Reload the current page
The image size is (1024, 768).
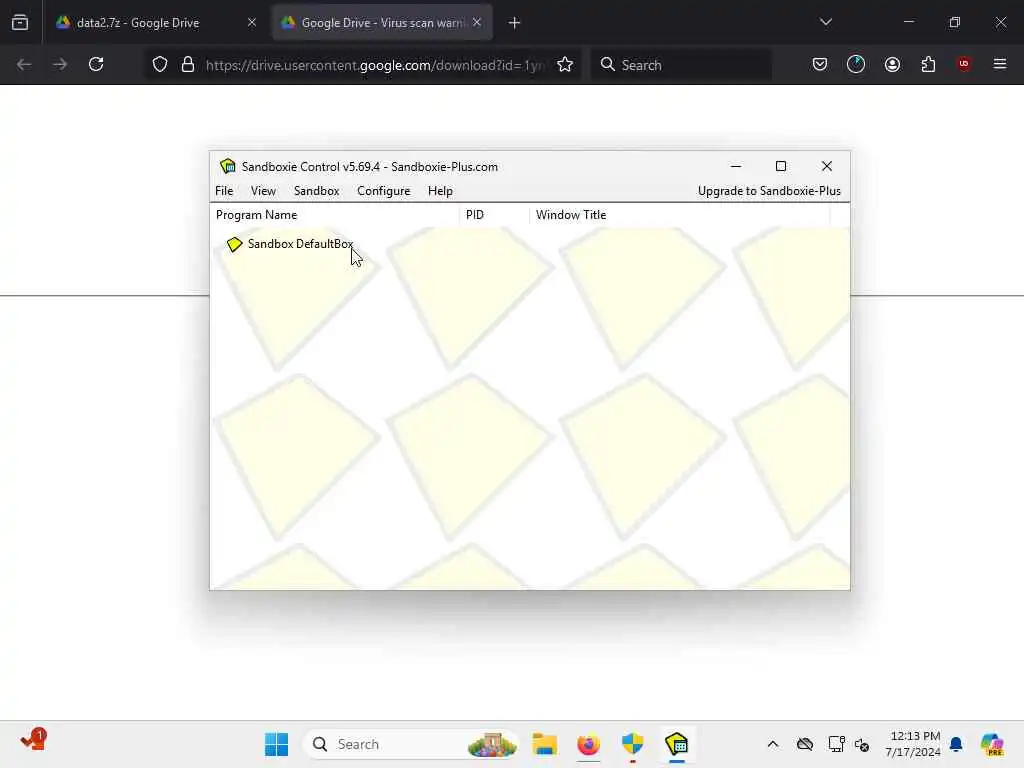click(96, 64)
